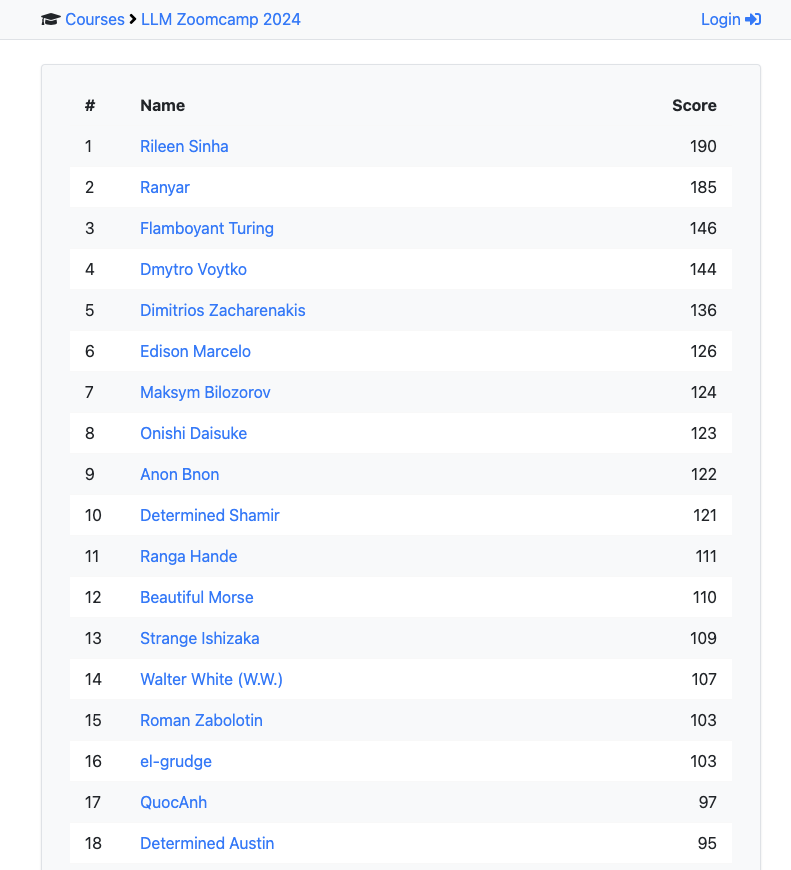Click Walter White (W.W.) in the table
The image size is (791, 870).
click(x=211, y=679)
